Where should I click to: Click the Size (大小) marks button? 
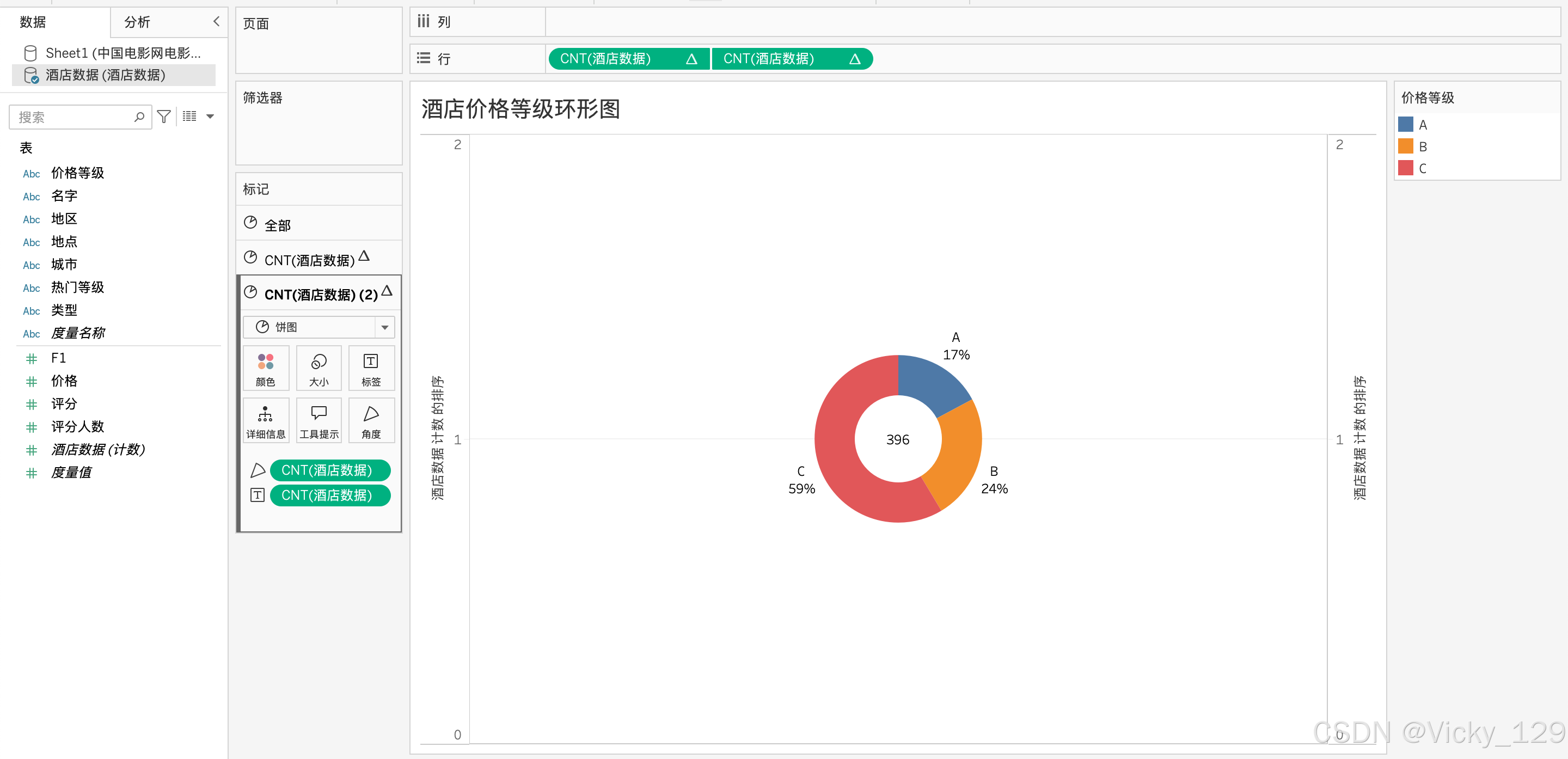318,369
